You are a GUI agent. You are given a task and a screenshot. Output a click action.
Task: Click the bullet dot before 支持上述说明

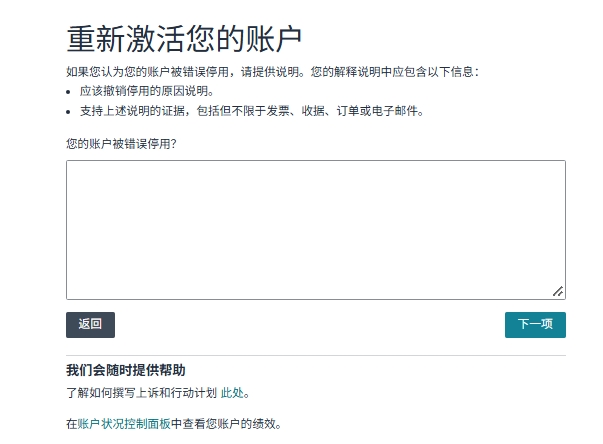click(68, 112)
